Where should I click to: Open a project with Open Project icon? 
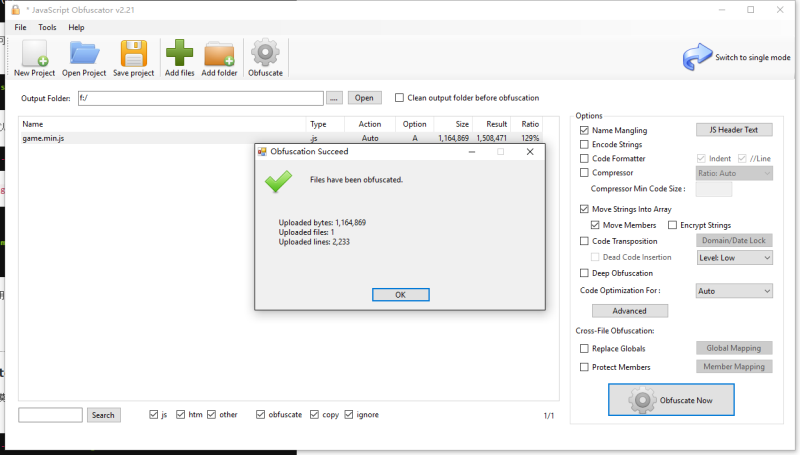(x=84, y=54)
